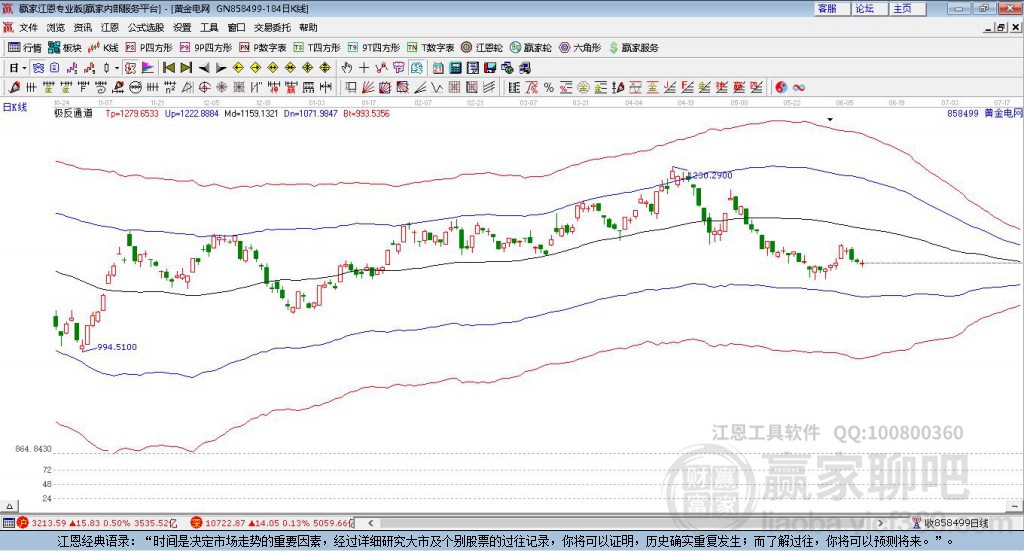Open the 江恩 menu

pyautogui.click(x=110, y=27)
